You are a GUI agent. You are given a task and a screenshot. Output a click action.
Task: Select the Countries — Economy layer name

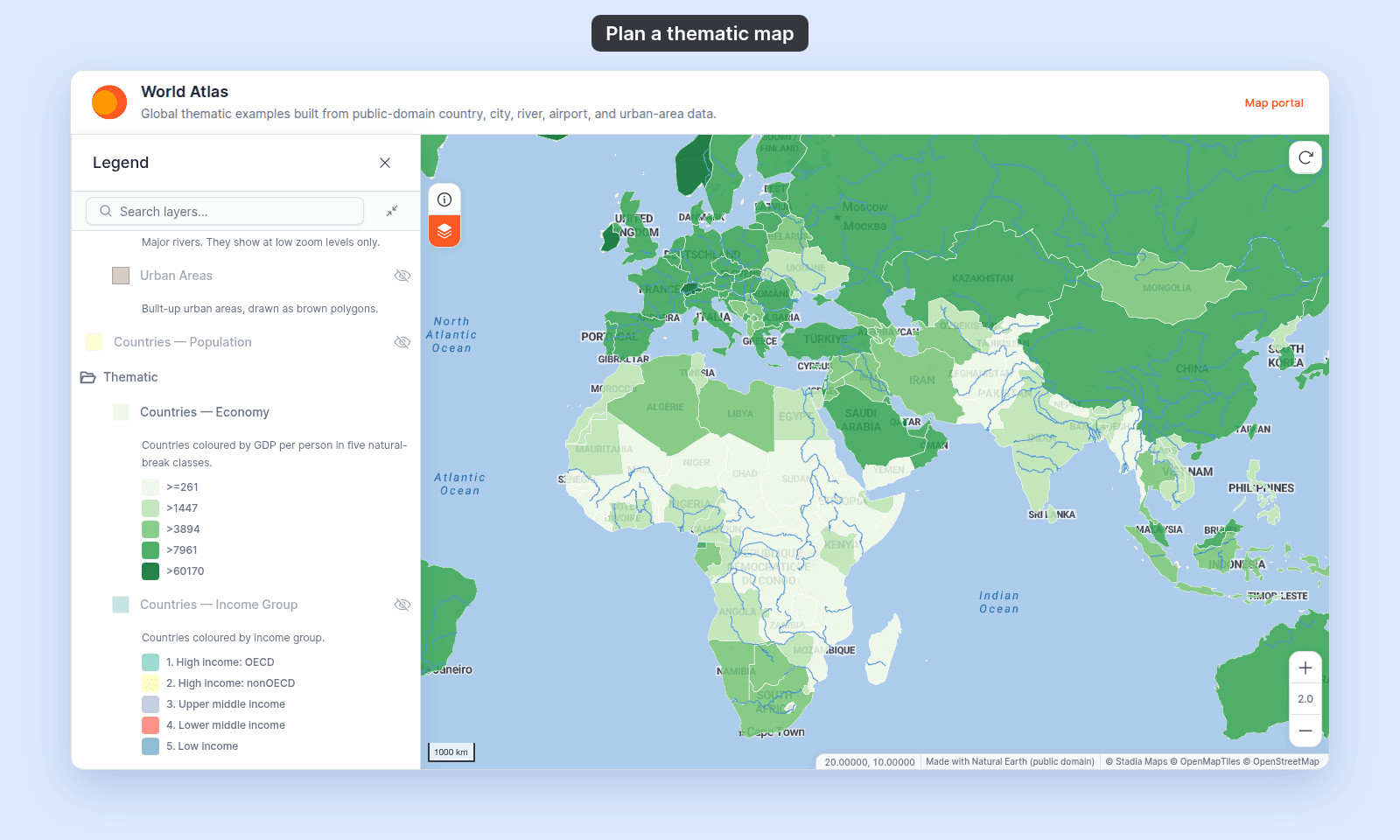click(x=205, y=412)
